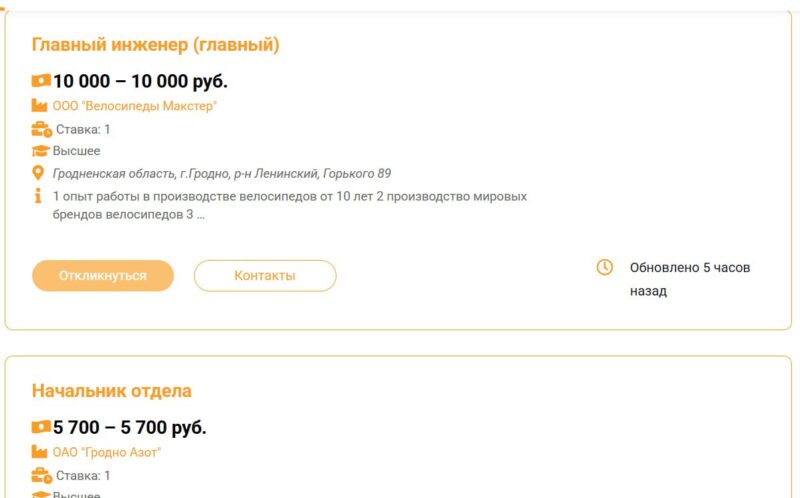
Task: Click the location pin icon by Гродненская область
Action: [39, 173]
